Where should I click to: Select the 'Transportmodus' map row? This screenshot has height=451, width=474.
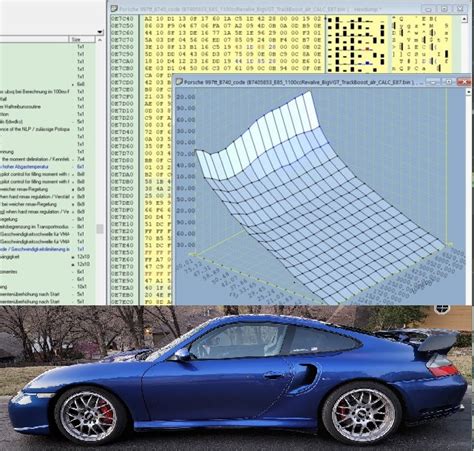(x=43, y=227)
